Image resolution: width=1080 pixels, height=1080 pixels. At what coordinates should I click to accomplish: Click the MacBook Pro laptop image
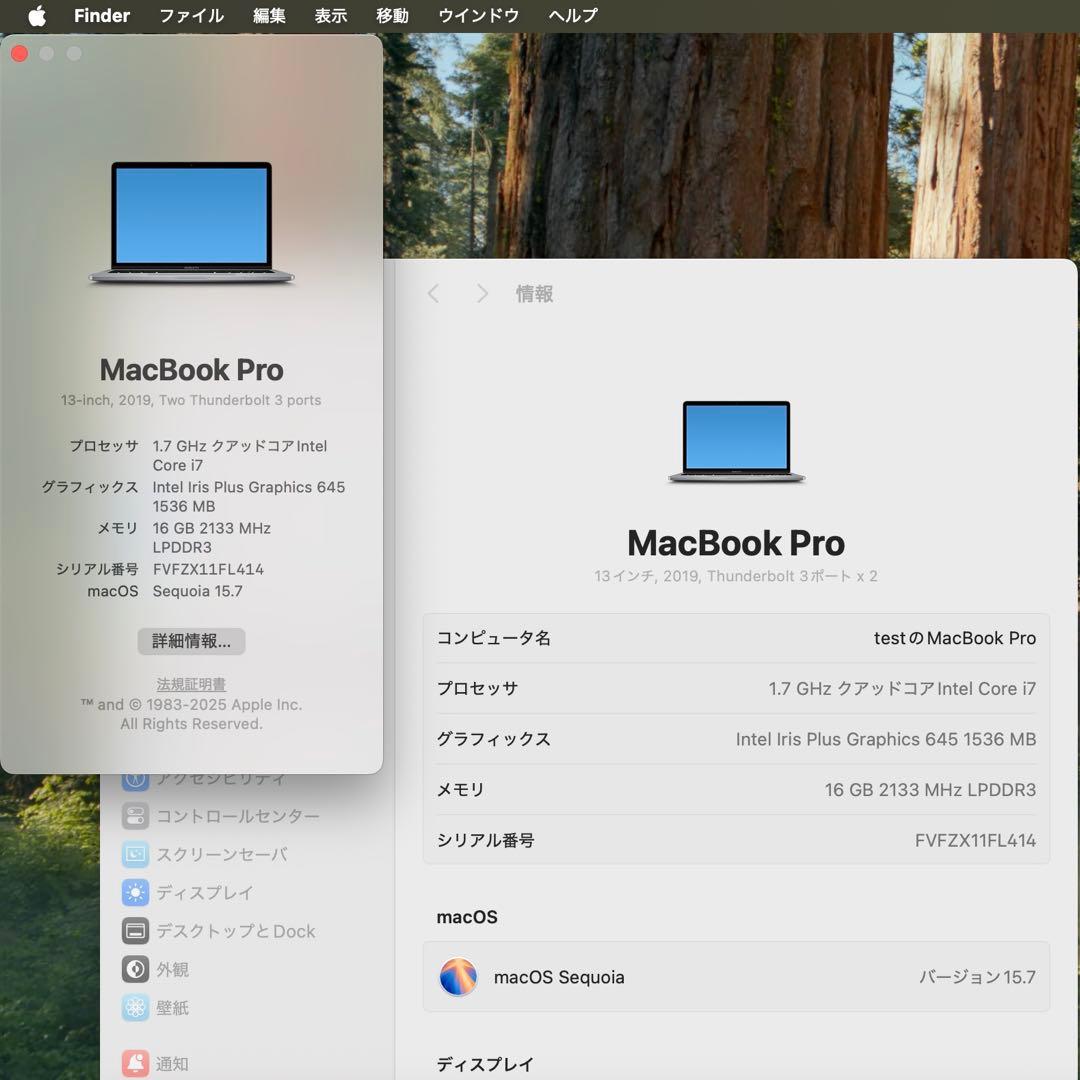(736, 440)
